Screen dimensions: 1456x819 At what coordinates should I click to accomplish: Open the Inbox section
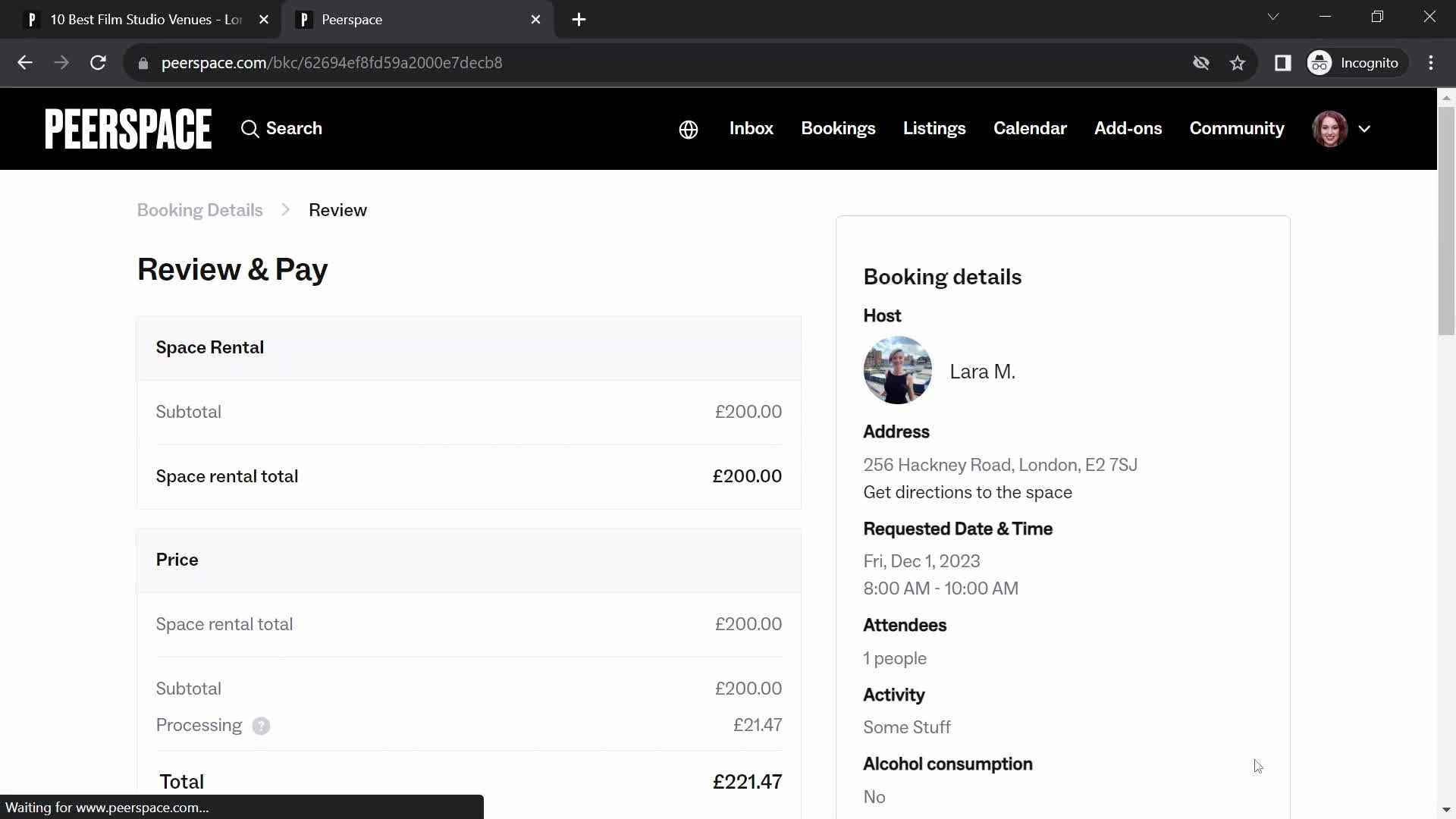(751, 128)
